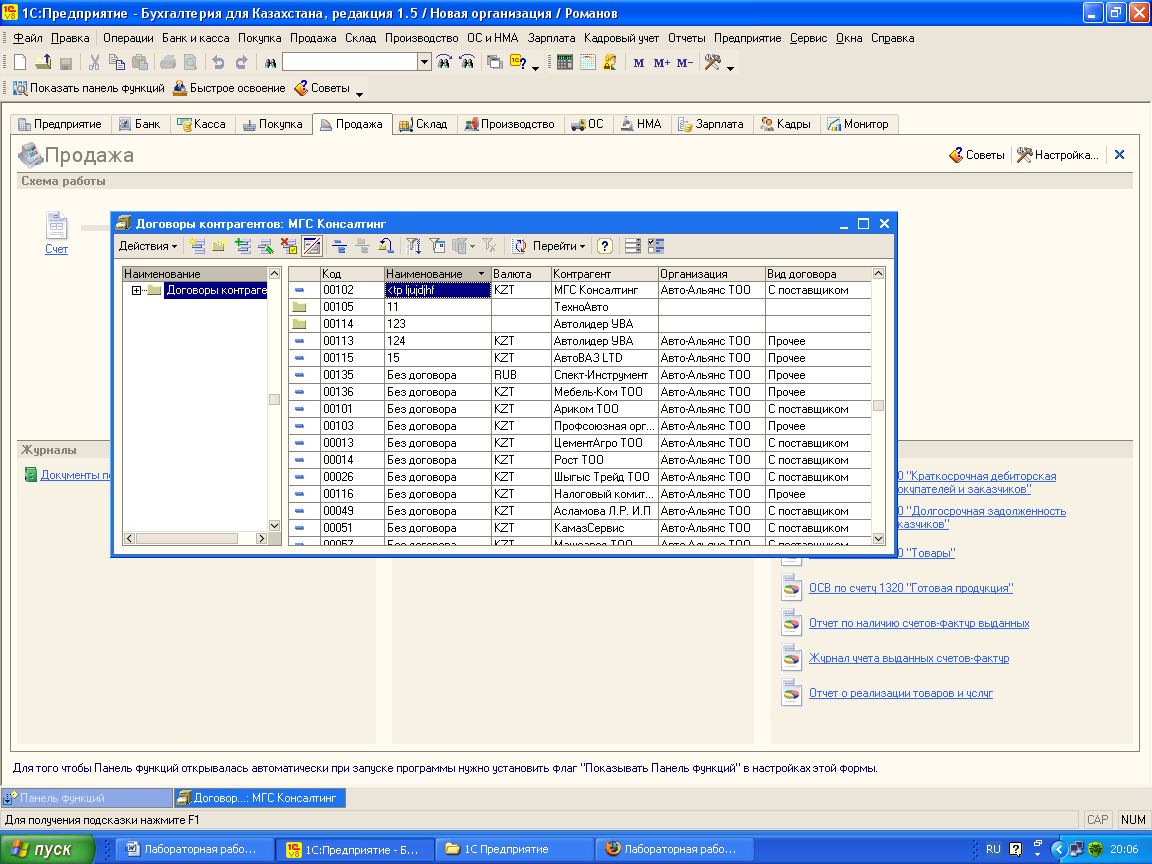Add a new contract via the Add icon
This screenshot has width=1152, height=864.
(197, 246)
